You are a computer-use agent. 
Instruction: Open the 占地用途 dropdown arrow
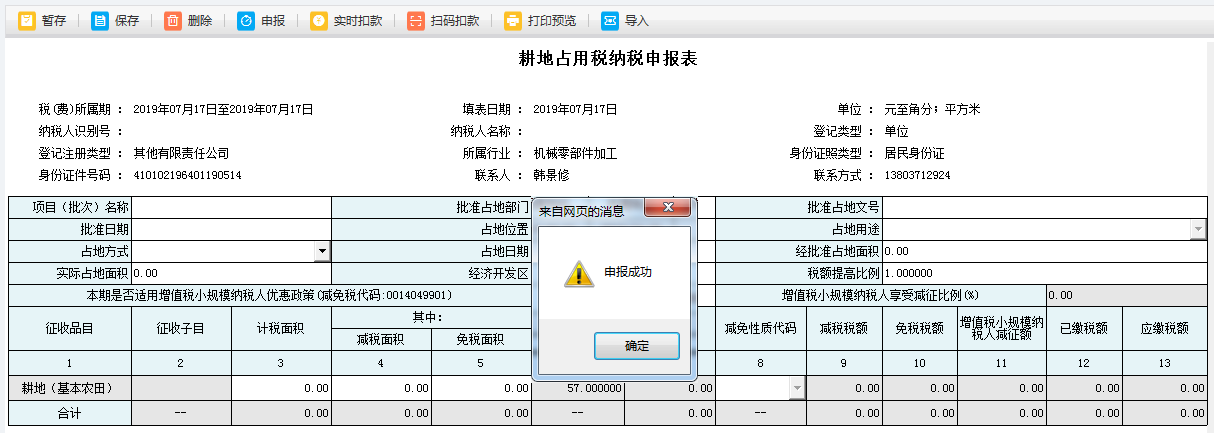[1198, 230]
